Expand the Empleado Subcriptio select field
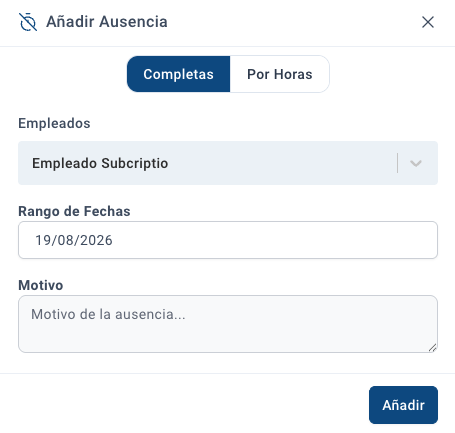This screenshot has height=433, width=455. (x=228, y=163)
